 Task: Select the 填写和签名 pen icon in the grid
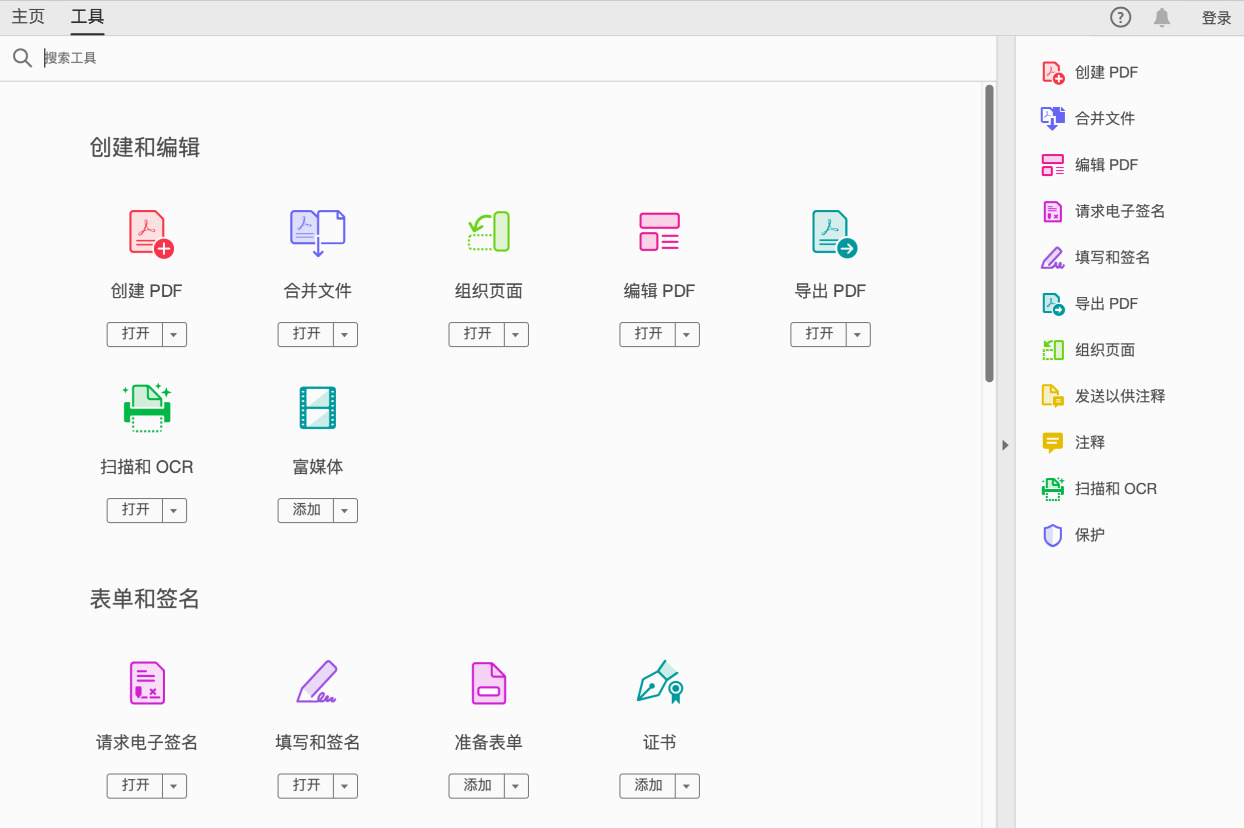pos(318,683)
